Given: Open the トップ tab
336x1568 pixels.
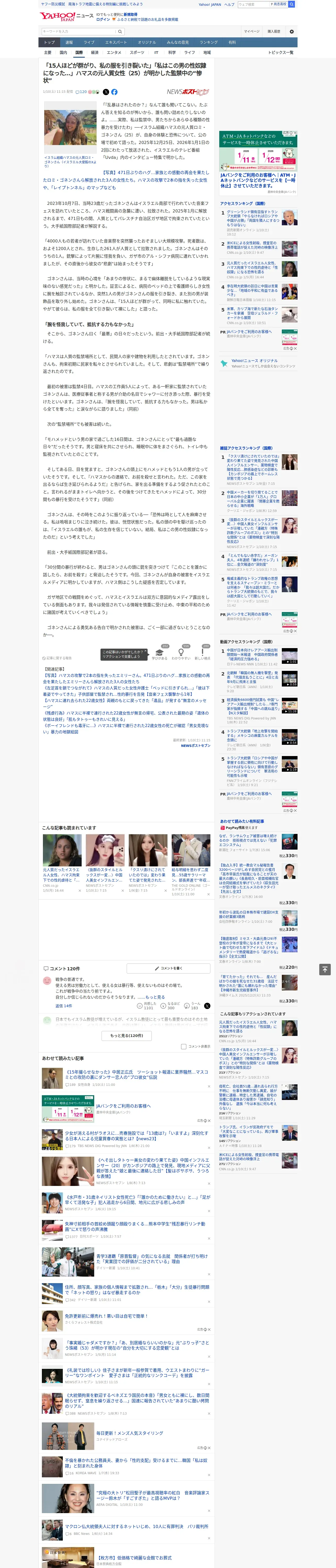Looking at the screenshot, I should tap(49, 43).
